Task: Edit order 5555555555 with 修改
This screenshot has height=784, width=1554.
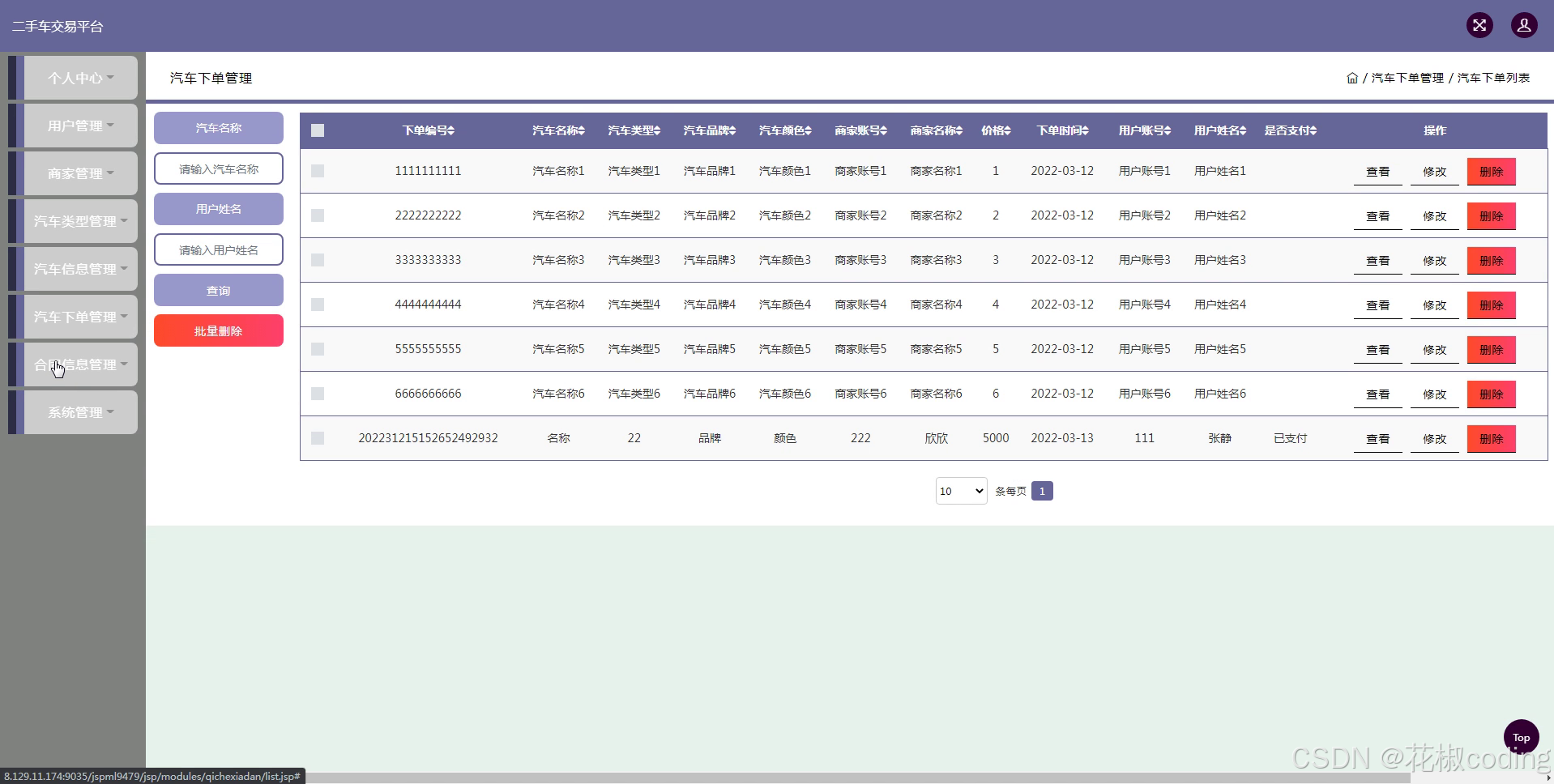Action: point(1434,350)
